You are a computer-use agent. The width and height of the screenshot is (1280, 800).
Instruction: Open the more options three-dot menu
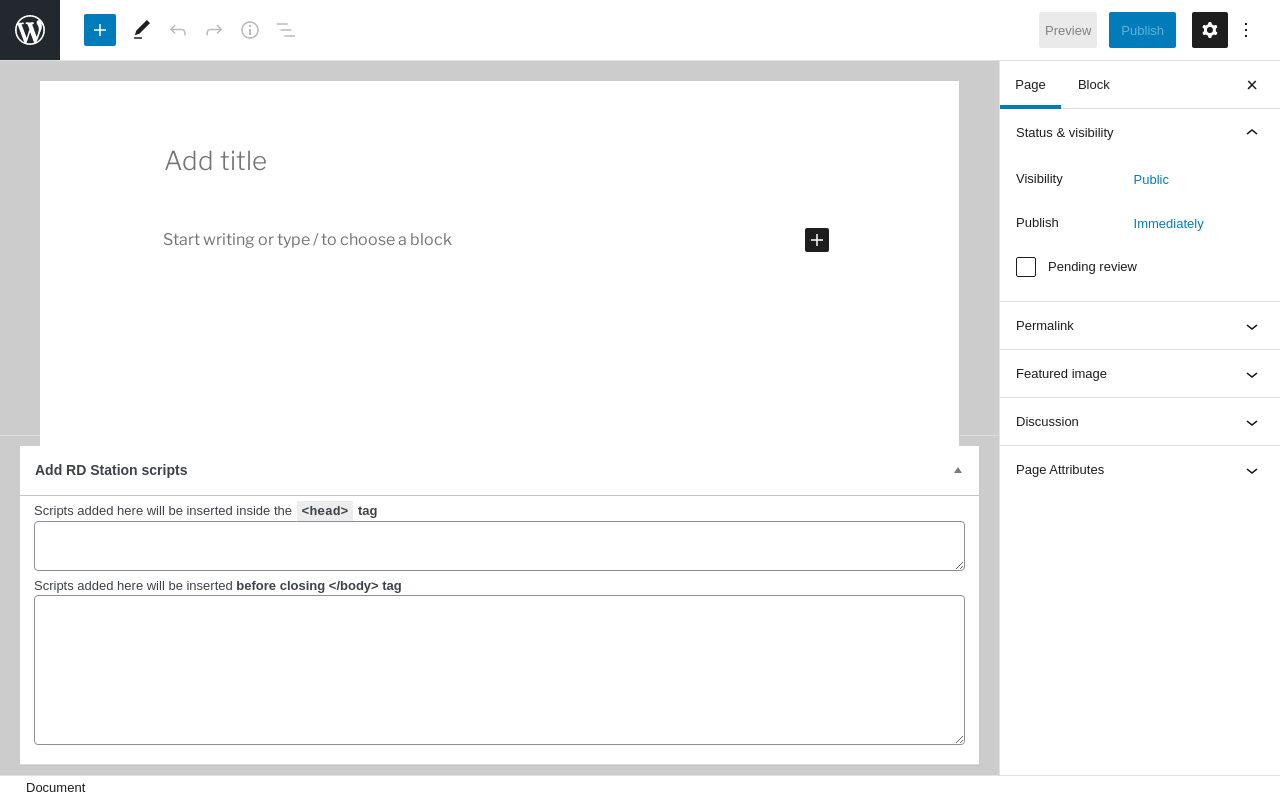pyautogui.click(x=1246, y=30)
